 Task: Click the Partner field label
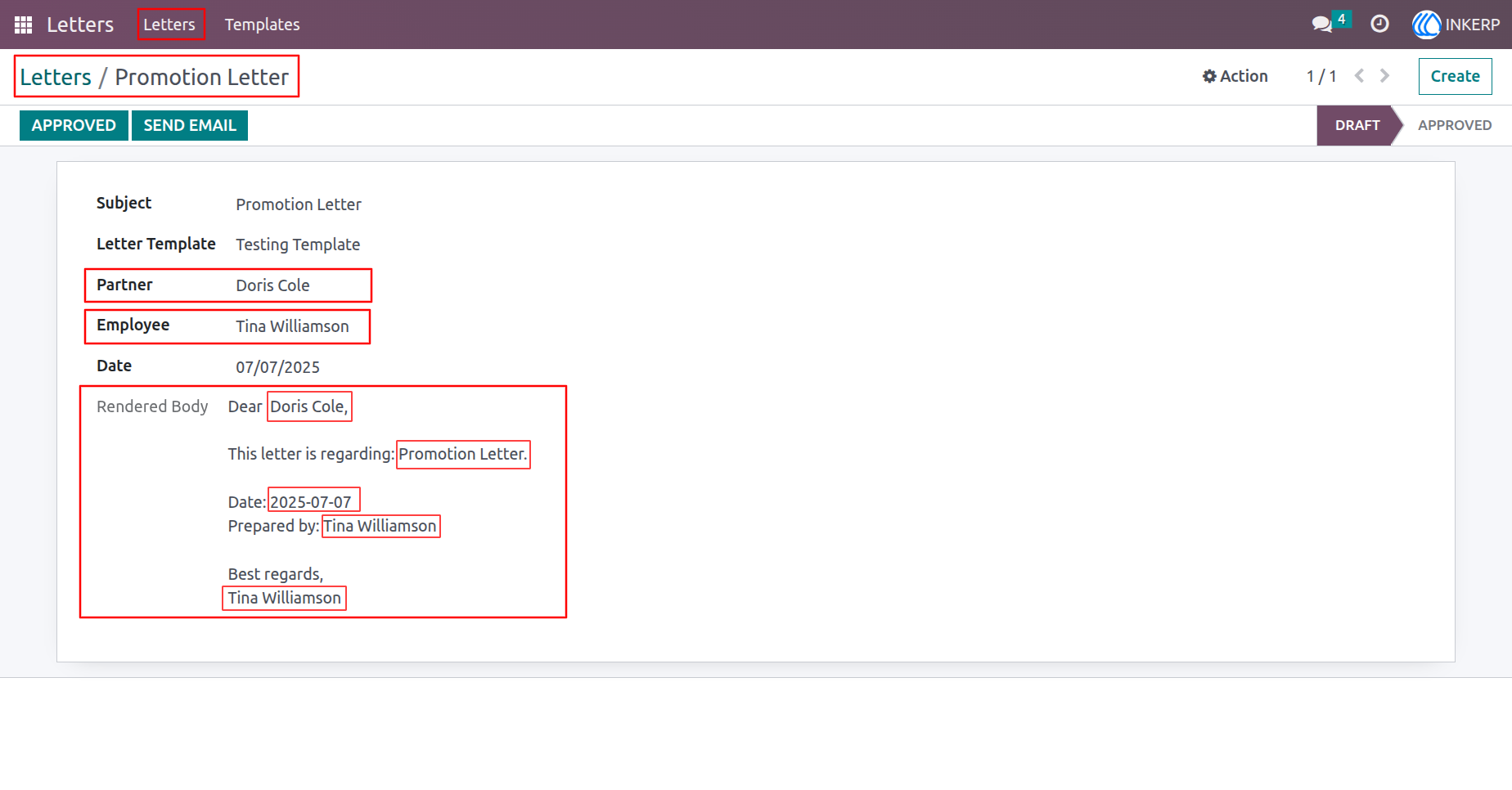click(x=124, y=285)
